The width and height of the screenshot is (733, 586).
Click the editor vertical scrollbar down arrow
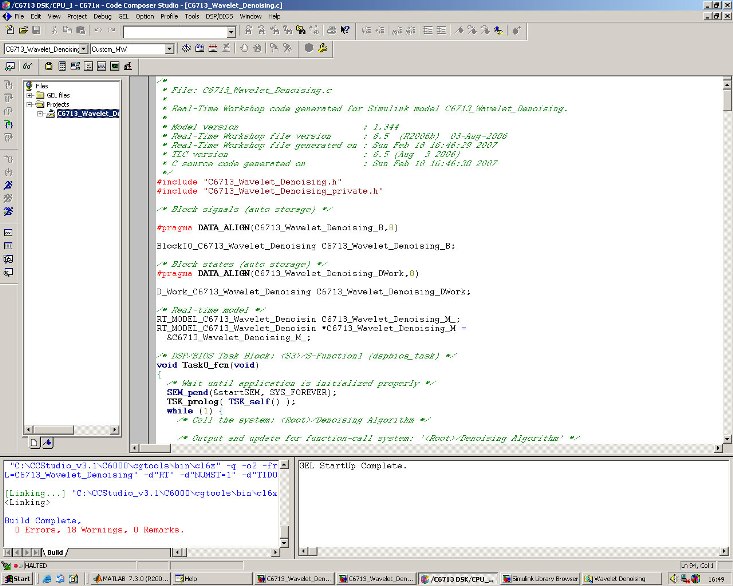tap(727, 439)
